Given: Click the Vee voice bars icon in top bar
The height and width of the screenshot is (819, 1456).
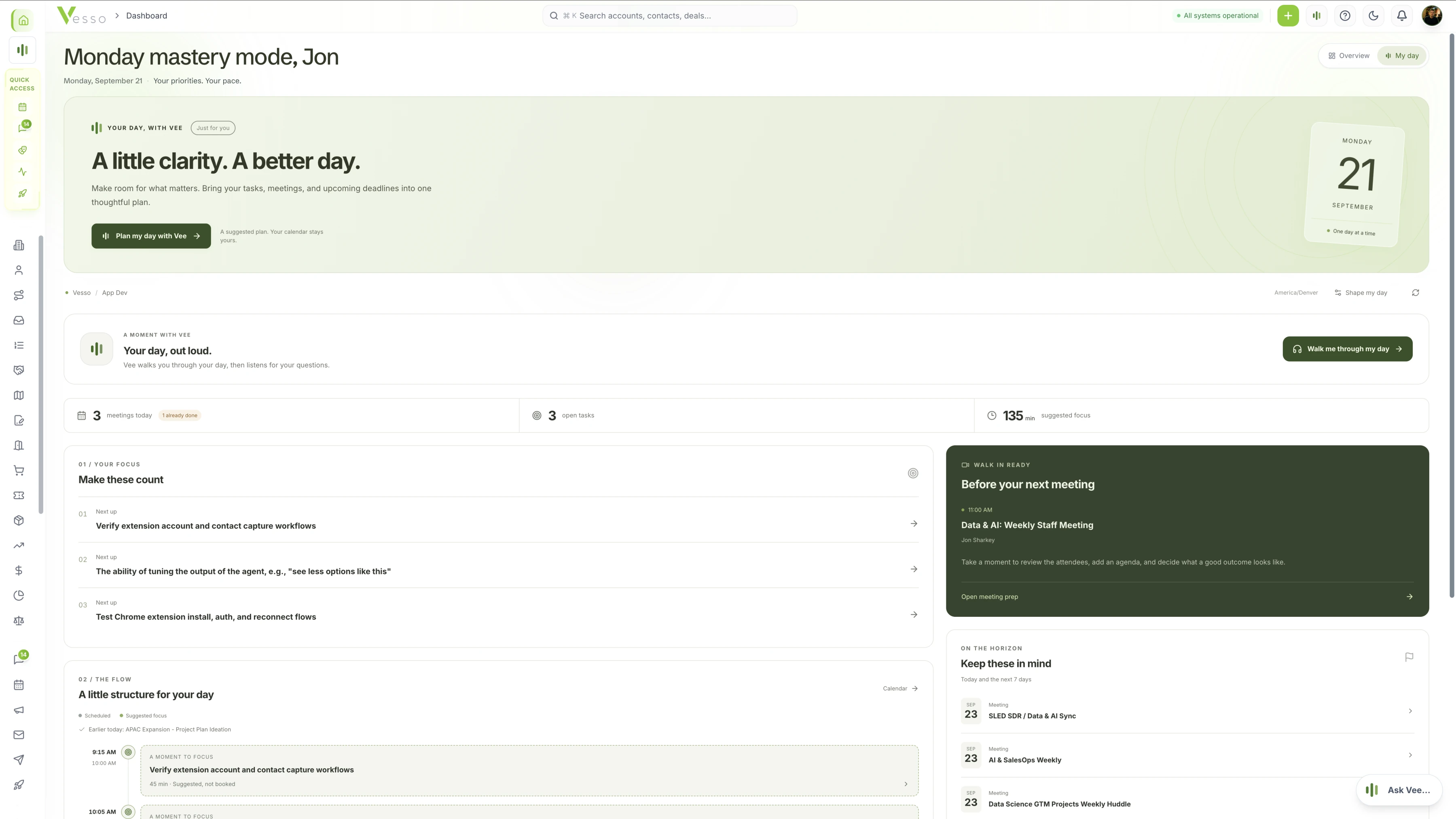Looking at the screenshot, I should (x=1316, y=16).
